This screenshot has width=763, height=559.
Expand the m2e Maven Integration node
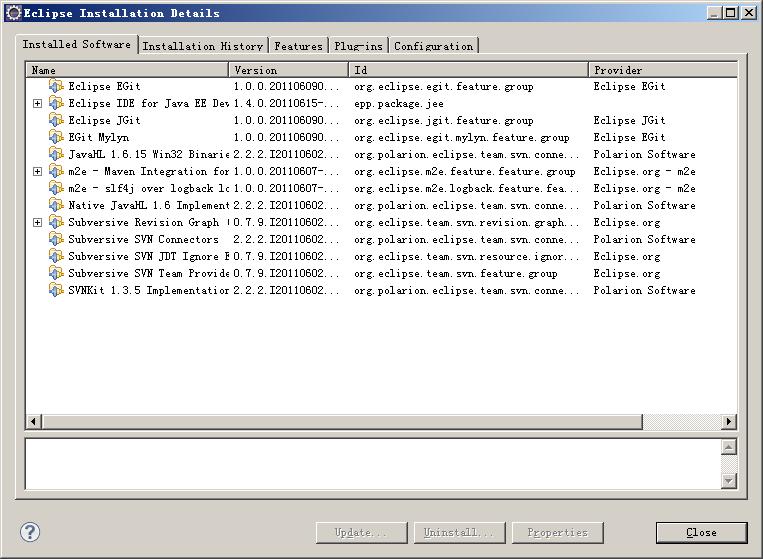(x=37, y=172)
